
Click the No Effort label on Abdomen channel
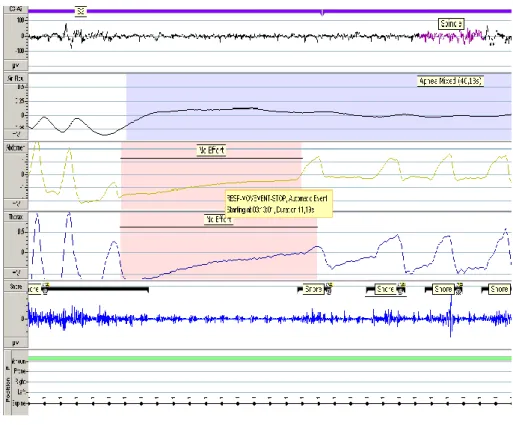click(x=211, y=150)
